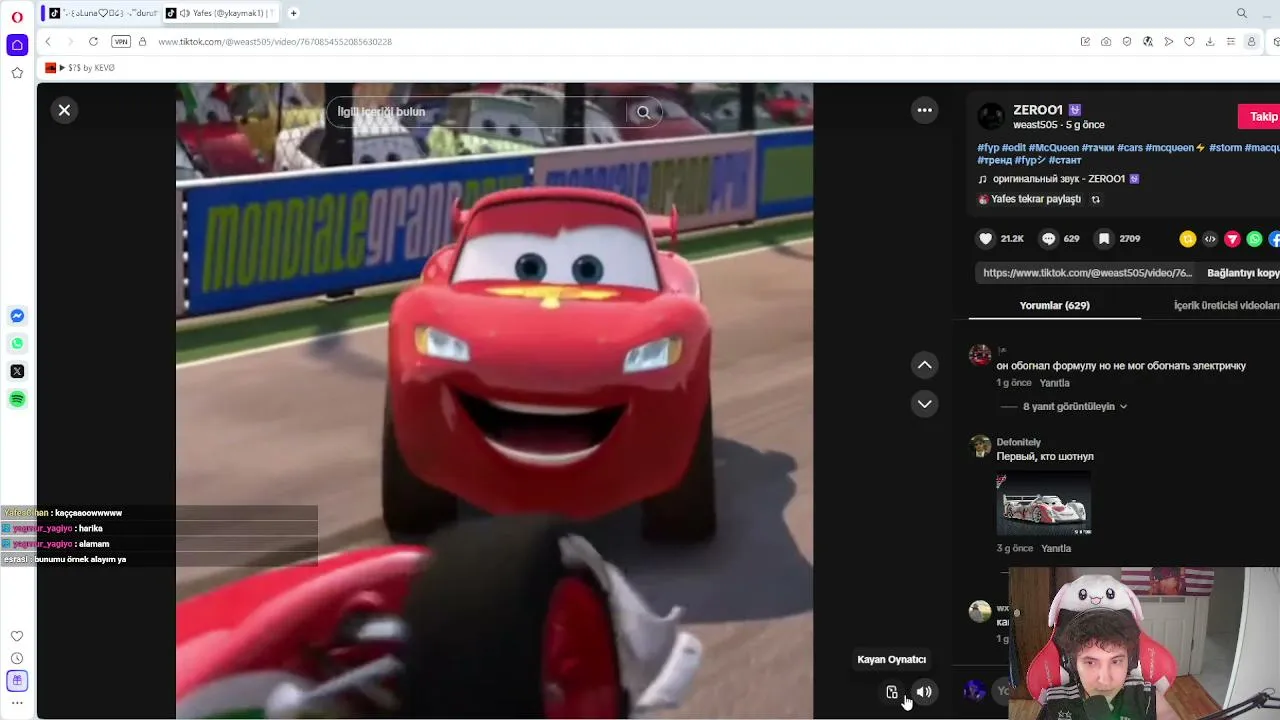Toggle the VPN badge in the address bar

(x=121, y=42)
